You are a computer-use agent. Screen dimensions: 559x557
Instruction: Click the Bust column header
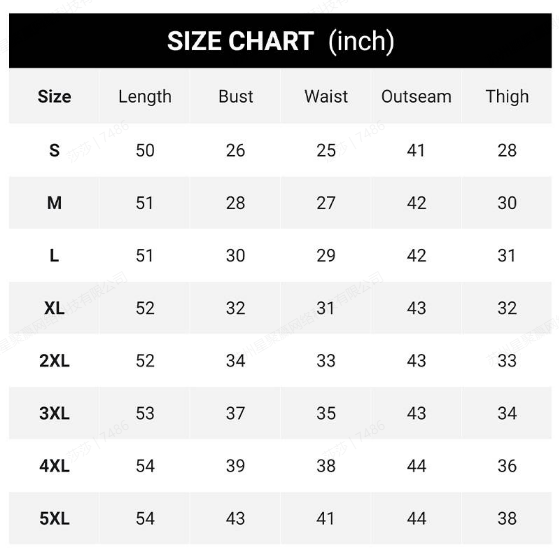click(x=236, y=97)
